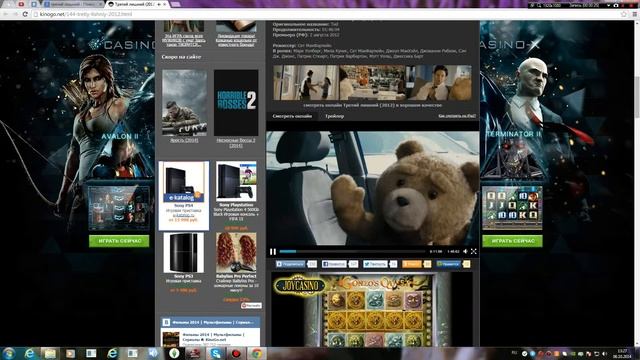Viewport: 640px width, 360px height.
Task: Open the Terminator II slot preview
Action: click(512, 208)
